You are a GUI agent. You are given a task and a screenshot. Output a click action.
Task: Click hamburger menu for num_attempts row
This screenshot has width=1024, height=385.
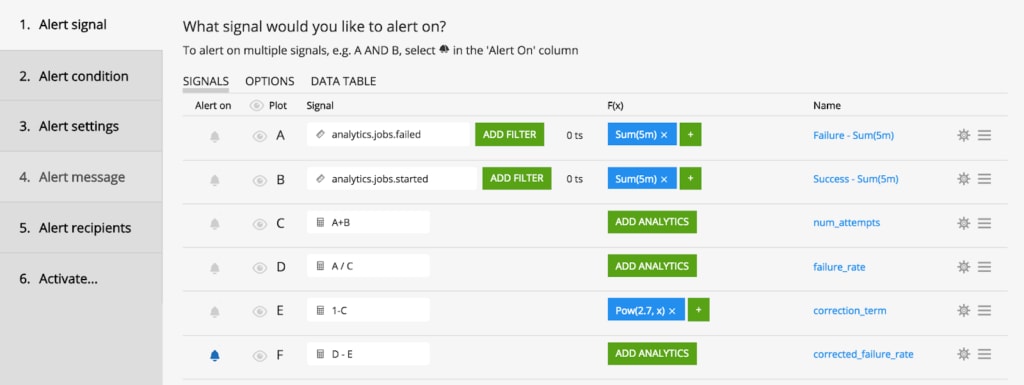[984, 223]
